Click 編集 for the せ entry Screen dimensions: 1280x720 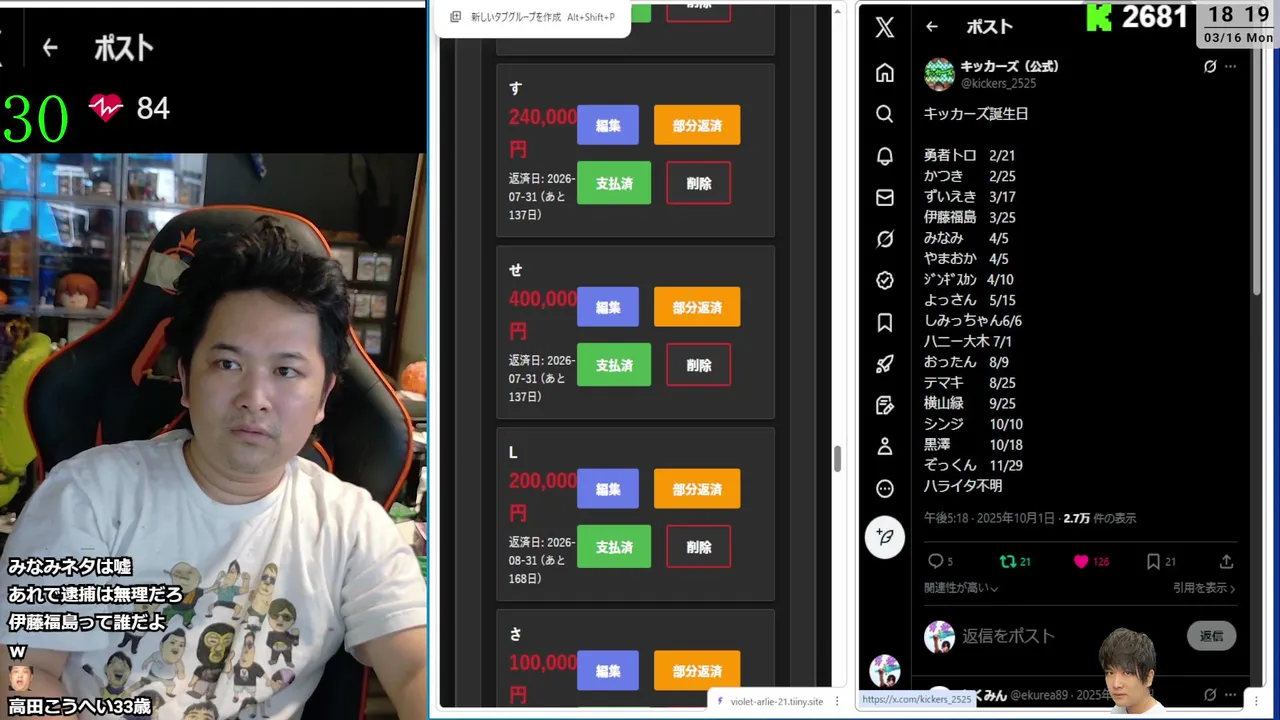point(608,307)
